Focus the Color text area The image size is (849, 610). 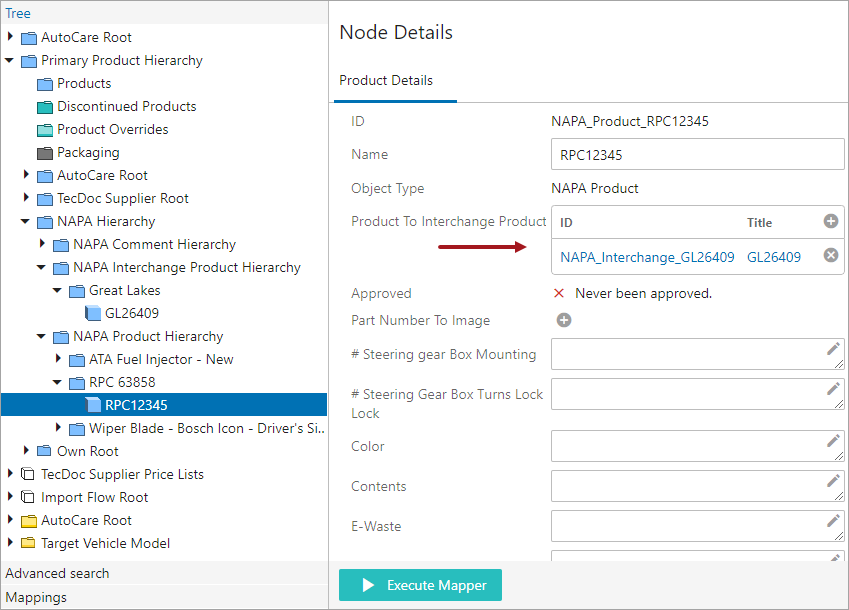[x=697, y=446]
